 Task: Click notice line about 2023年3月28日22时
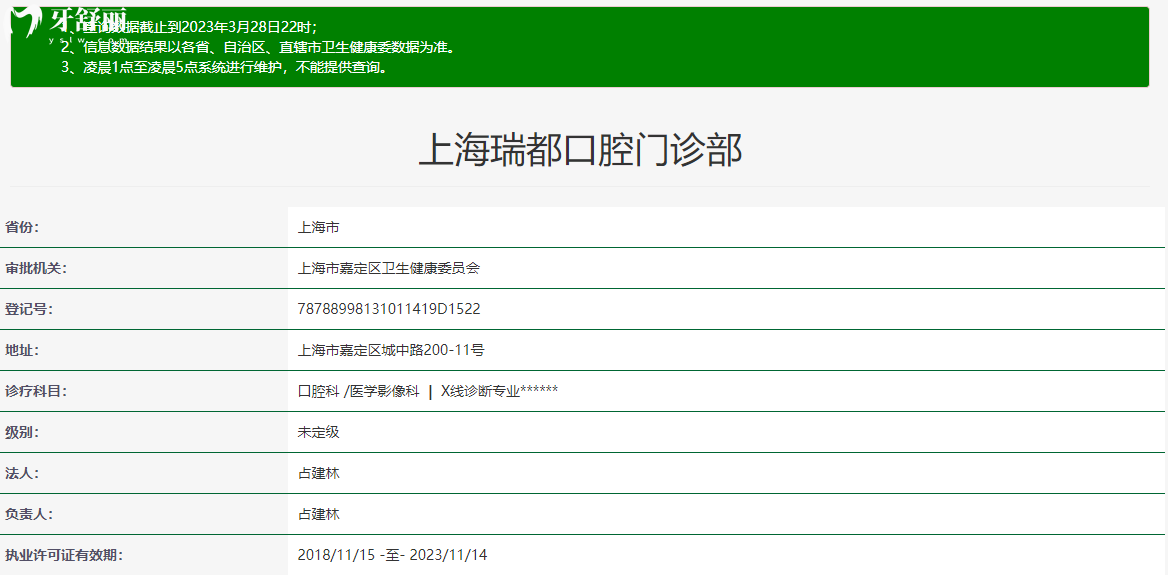coord(190,28)
